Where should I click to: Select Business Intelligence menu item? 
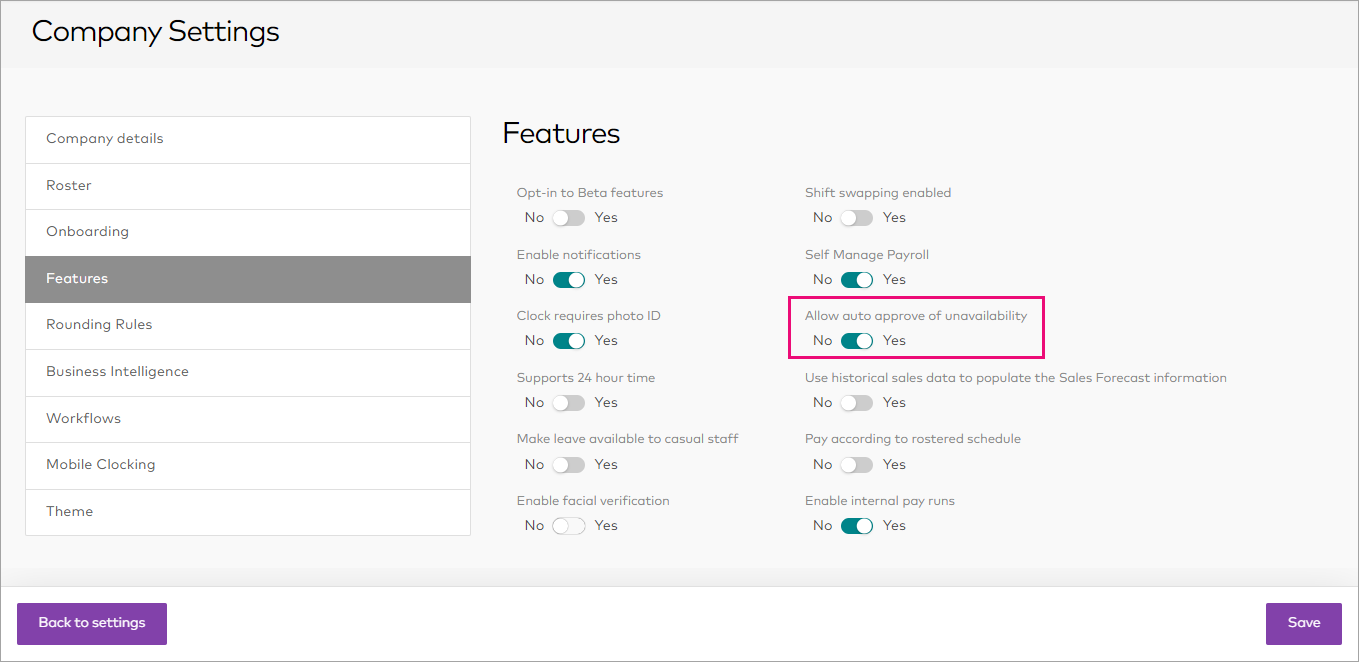coord(247,372)
